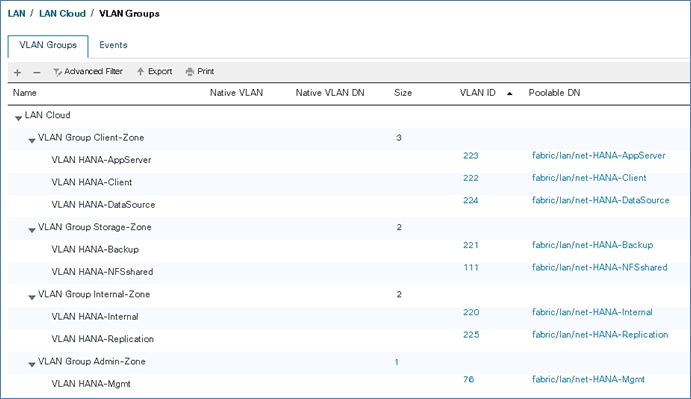Click the minus Delete icon in the toolbar

[37, 72]
